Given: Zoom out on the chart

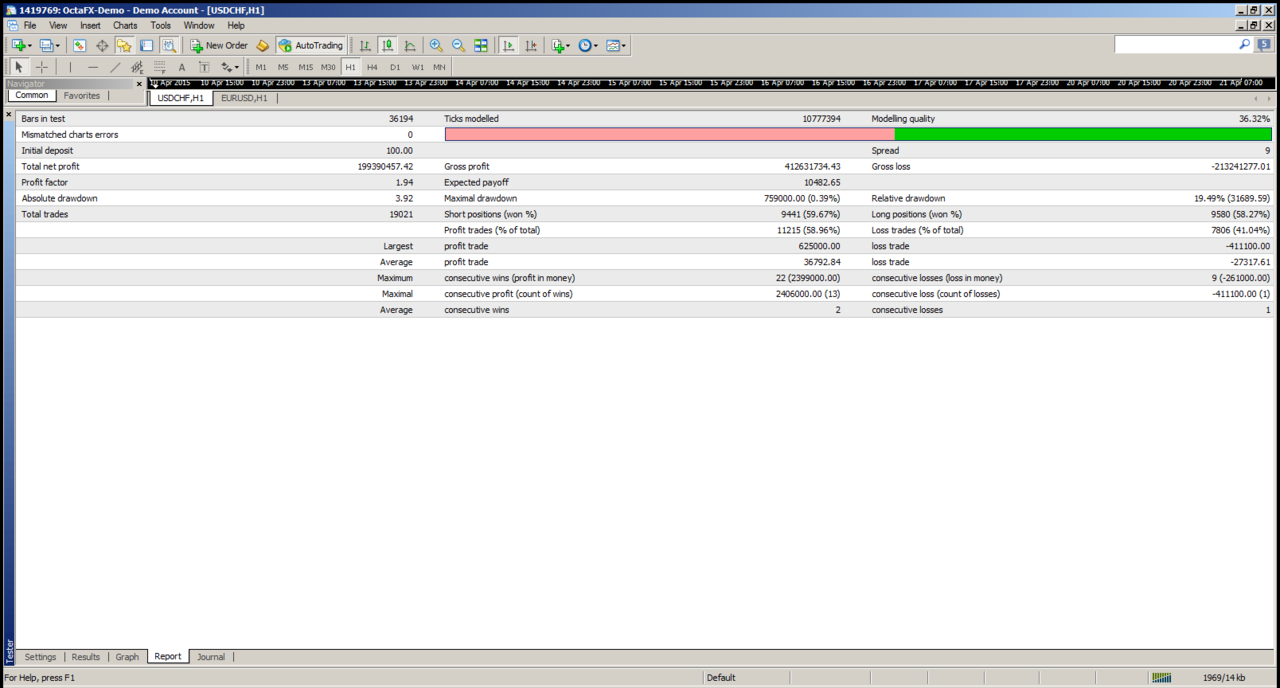Looking at the screenshot, I should (458, 45).
